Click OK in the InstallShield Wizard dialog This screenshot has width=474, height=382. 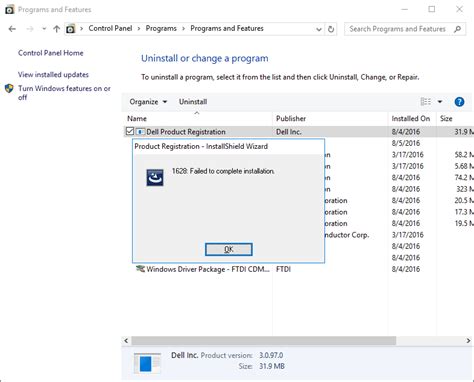point(229,249)
